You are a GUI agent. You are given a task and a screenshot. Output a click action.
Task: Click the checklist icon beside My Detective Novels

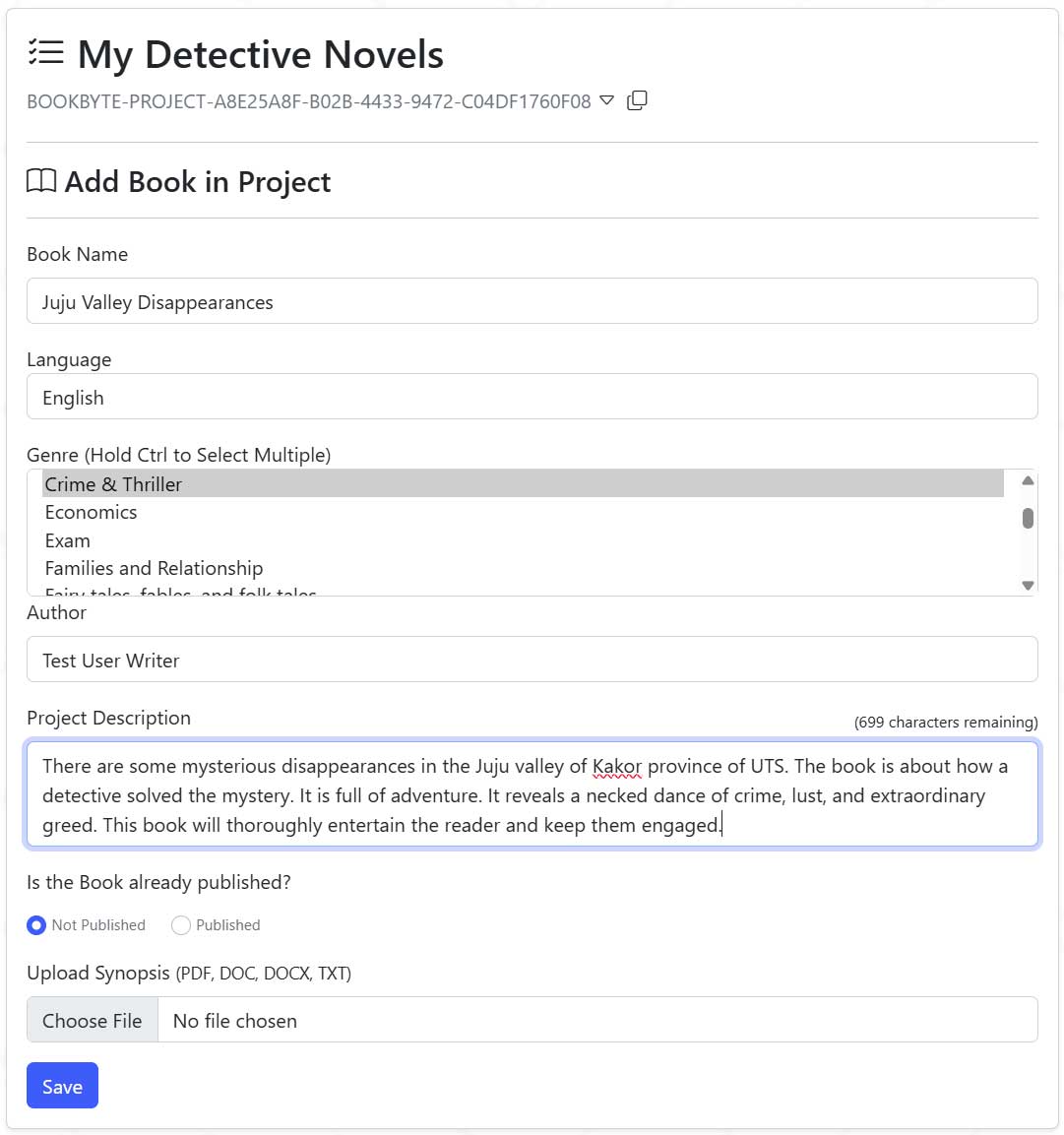46,53
